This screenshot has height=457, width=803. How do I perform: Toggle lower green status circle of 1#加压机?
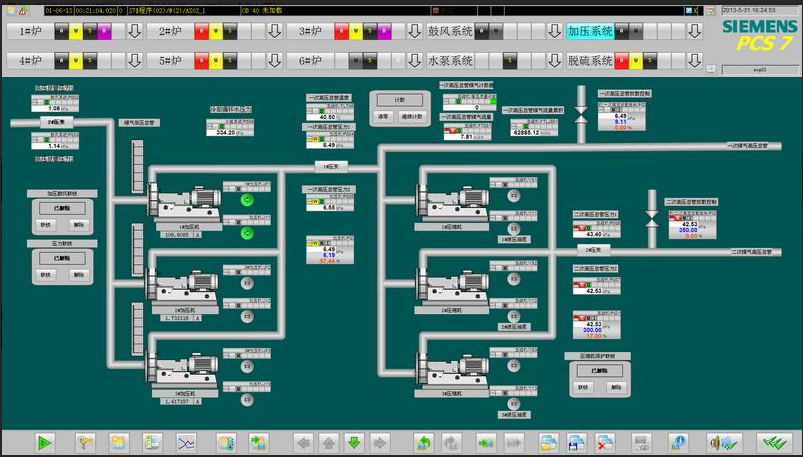247,234
